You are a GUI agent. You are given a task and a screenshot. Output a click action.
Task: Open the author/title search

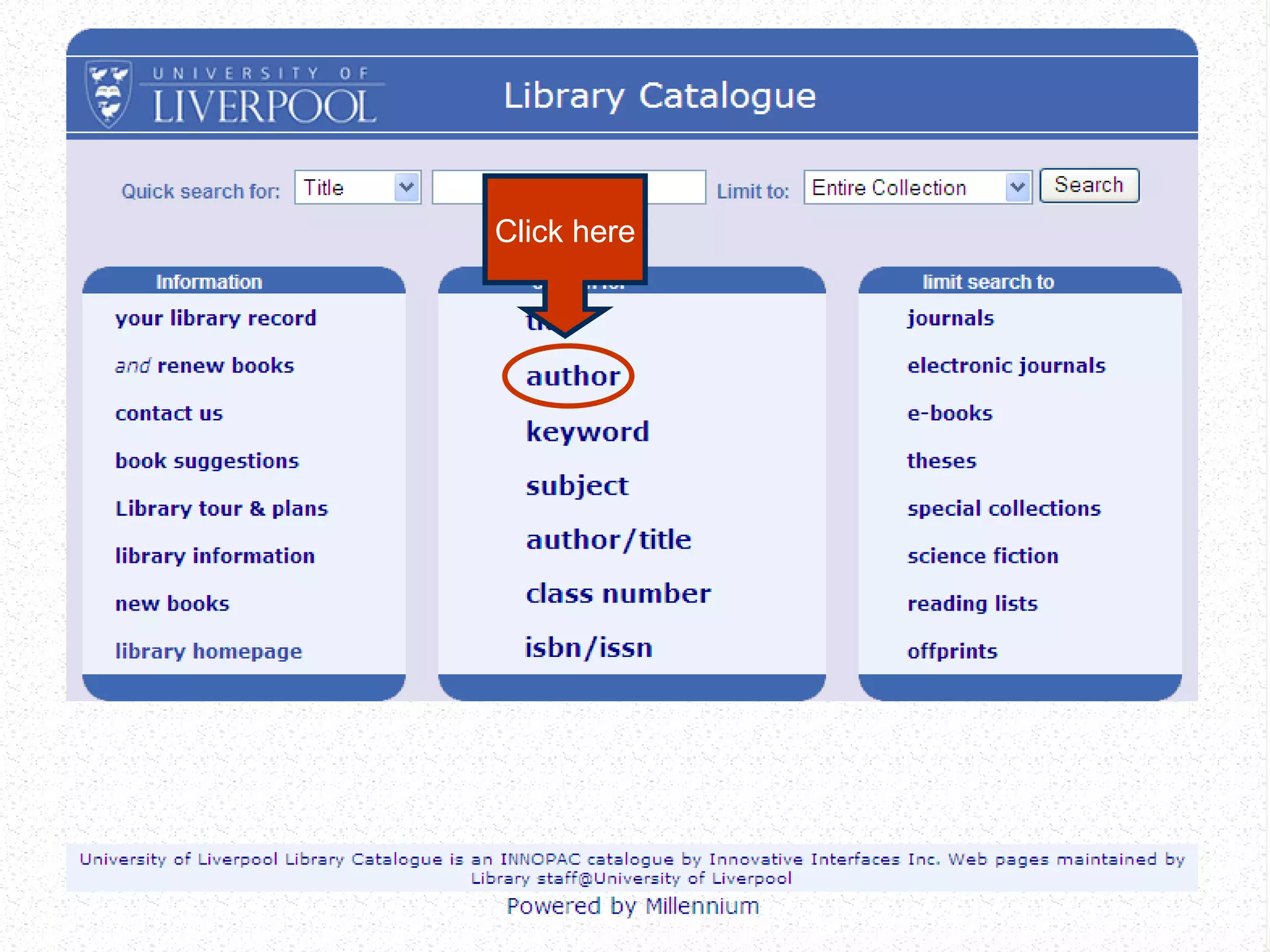coord(608,539)
